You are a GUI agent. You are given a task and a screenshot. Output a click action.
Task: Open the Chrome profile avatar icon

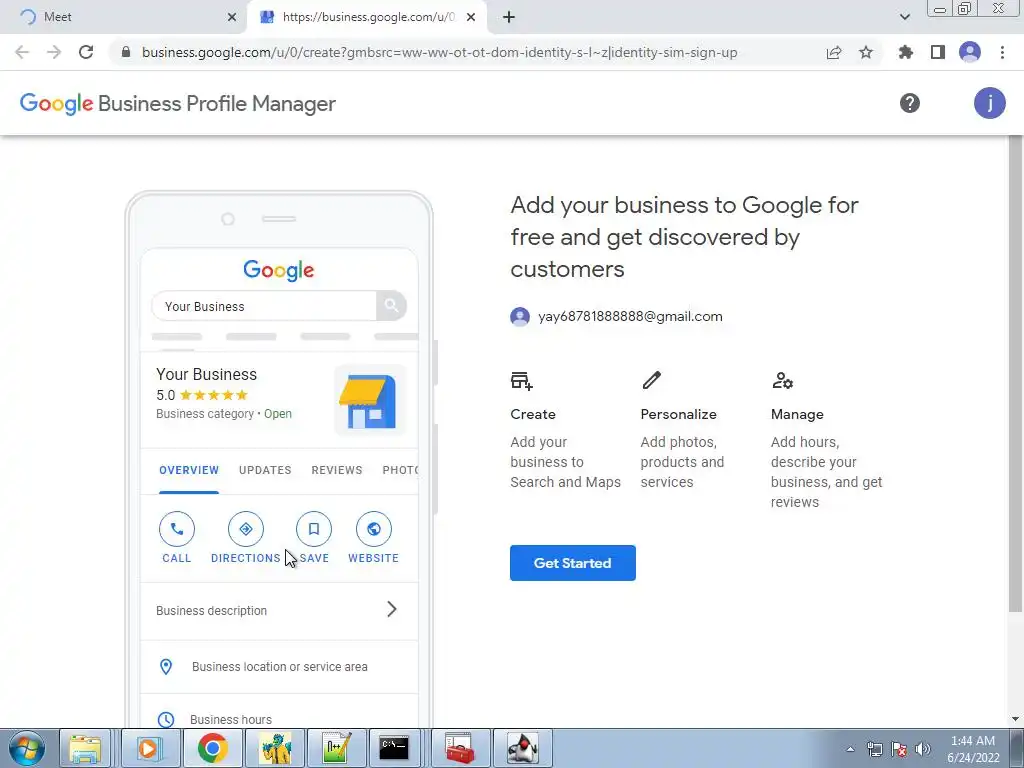970,52
